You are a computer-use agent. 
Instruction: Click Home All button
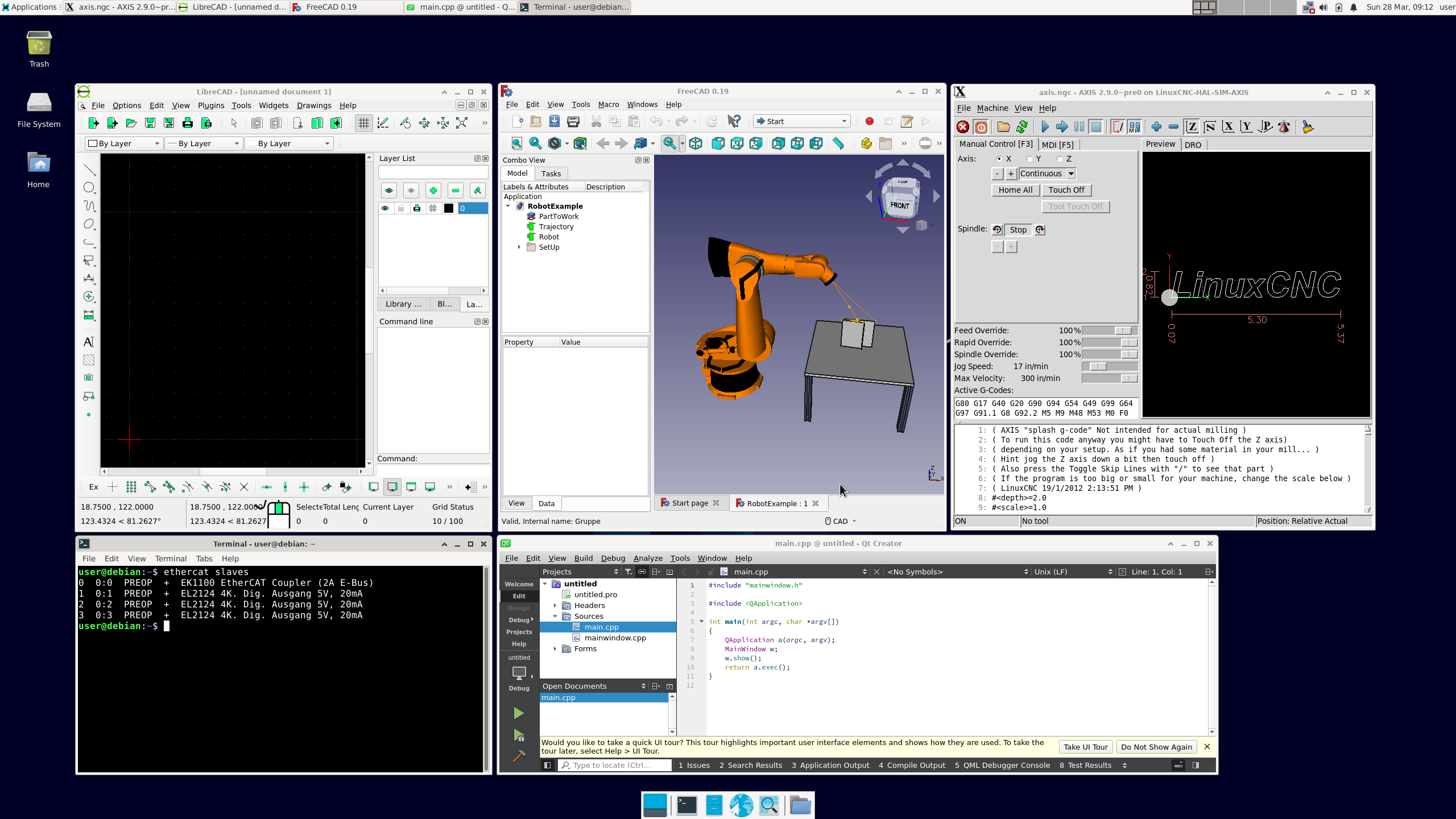point(1015,190)
